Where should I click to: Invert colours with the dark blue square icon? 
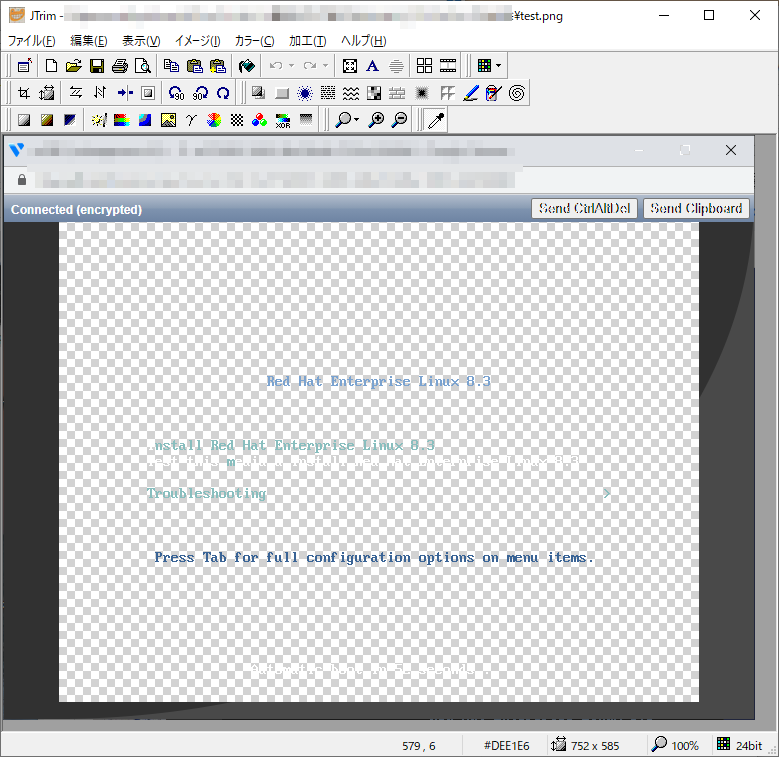pos(70,120)
